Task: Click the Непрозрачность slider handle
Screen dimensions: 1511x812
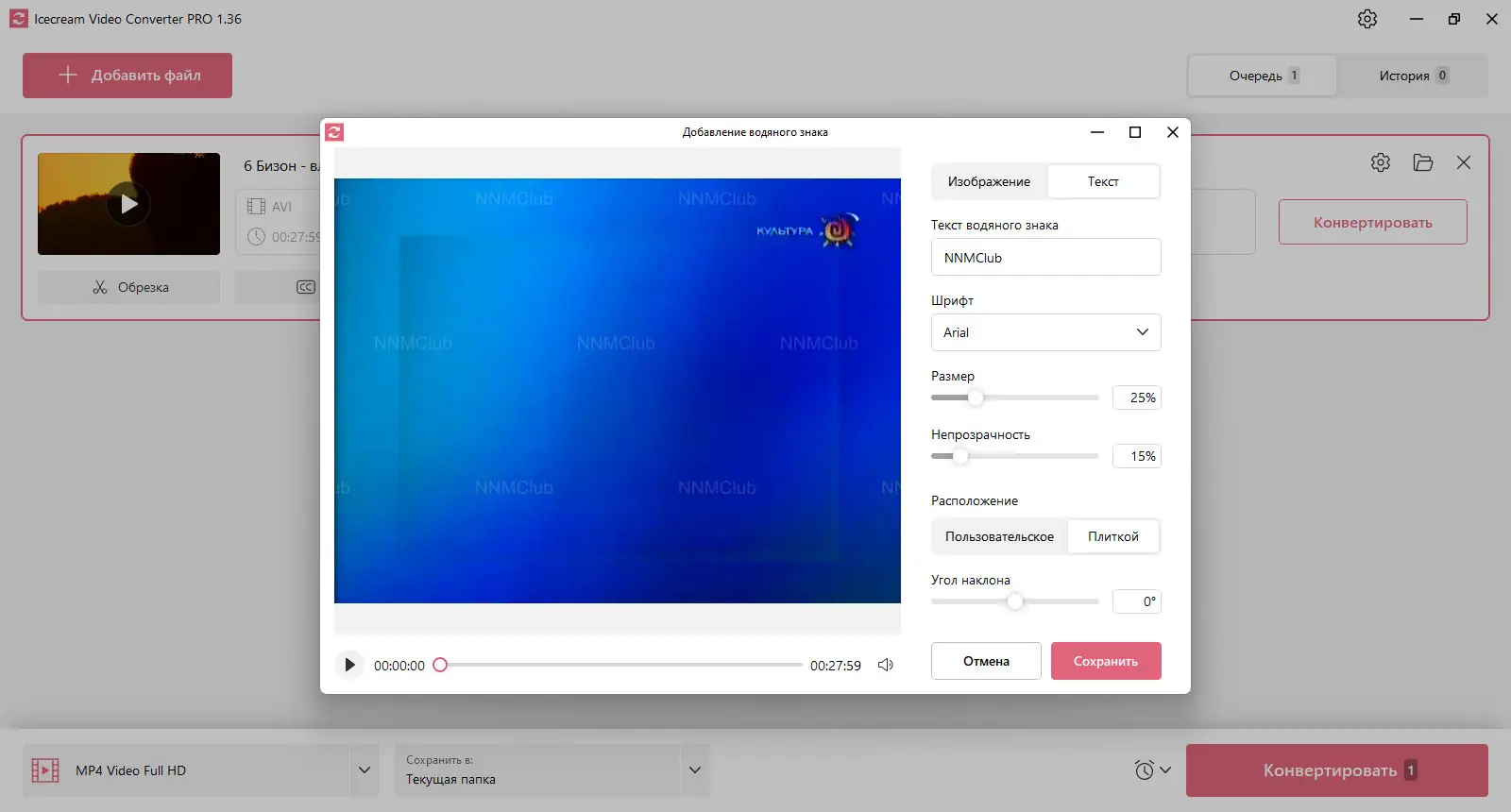Action: [960, 456]
